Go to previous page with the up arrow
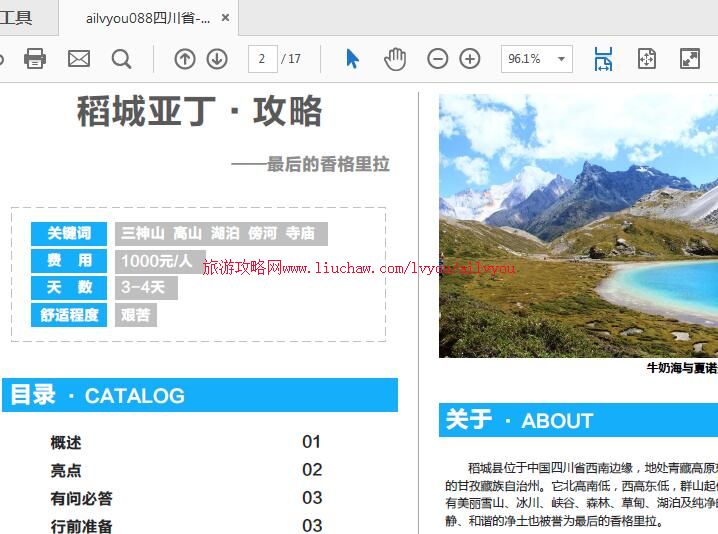718x534 pixels. pyautogui.click(x=185, y=59)
